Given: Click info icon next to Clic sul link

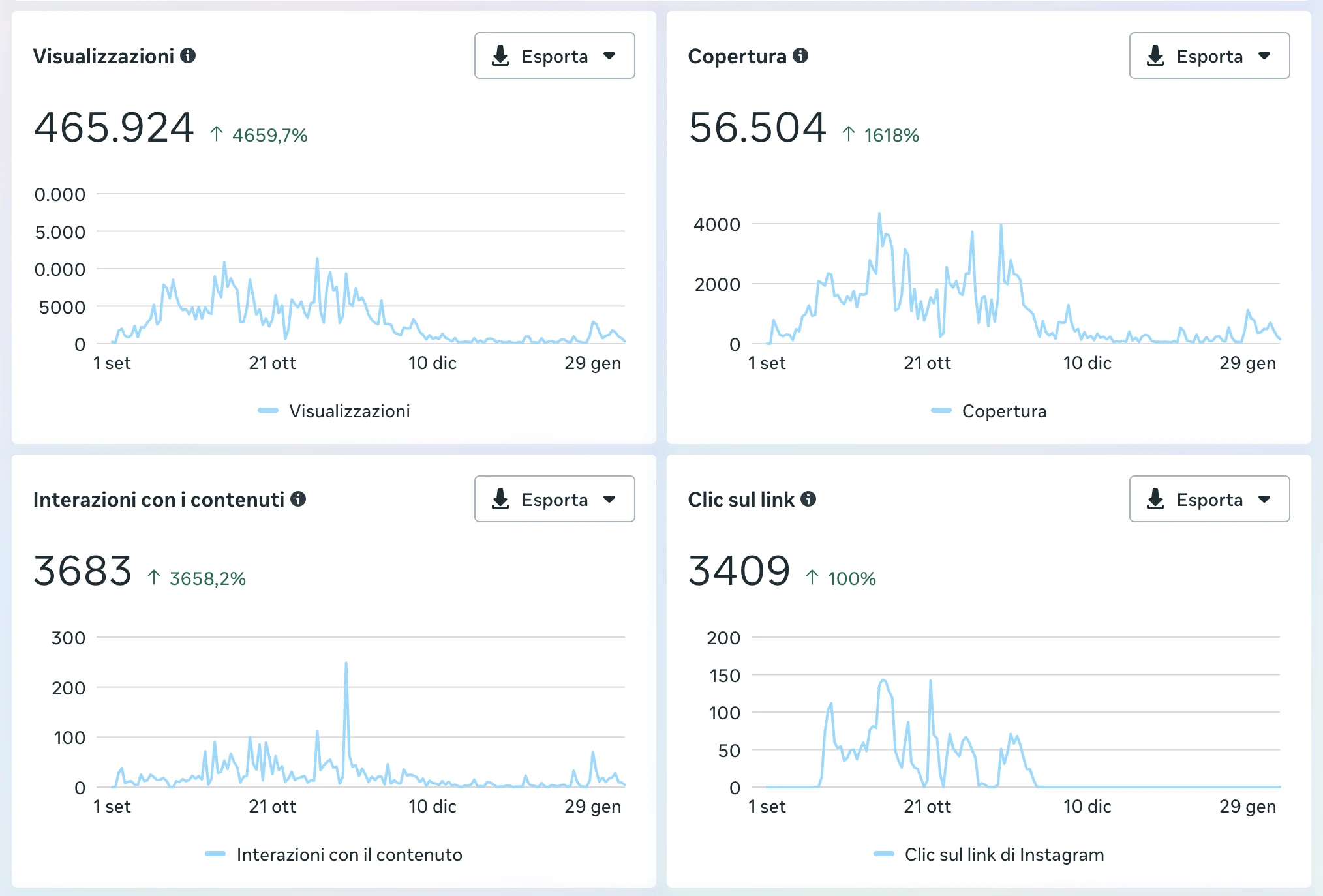Looking at the screenshot, I should point(808,499).
